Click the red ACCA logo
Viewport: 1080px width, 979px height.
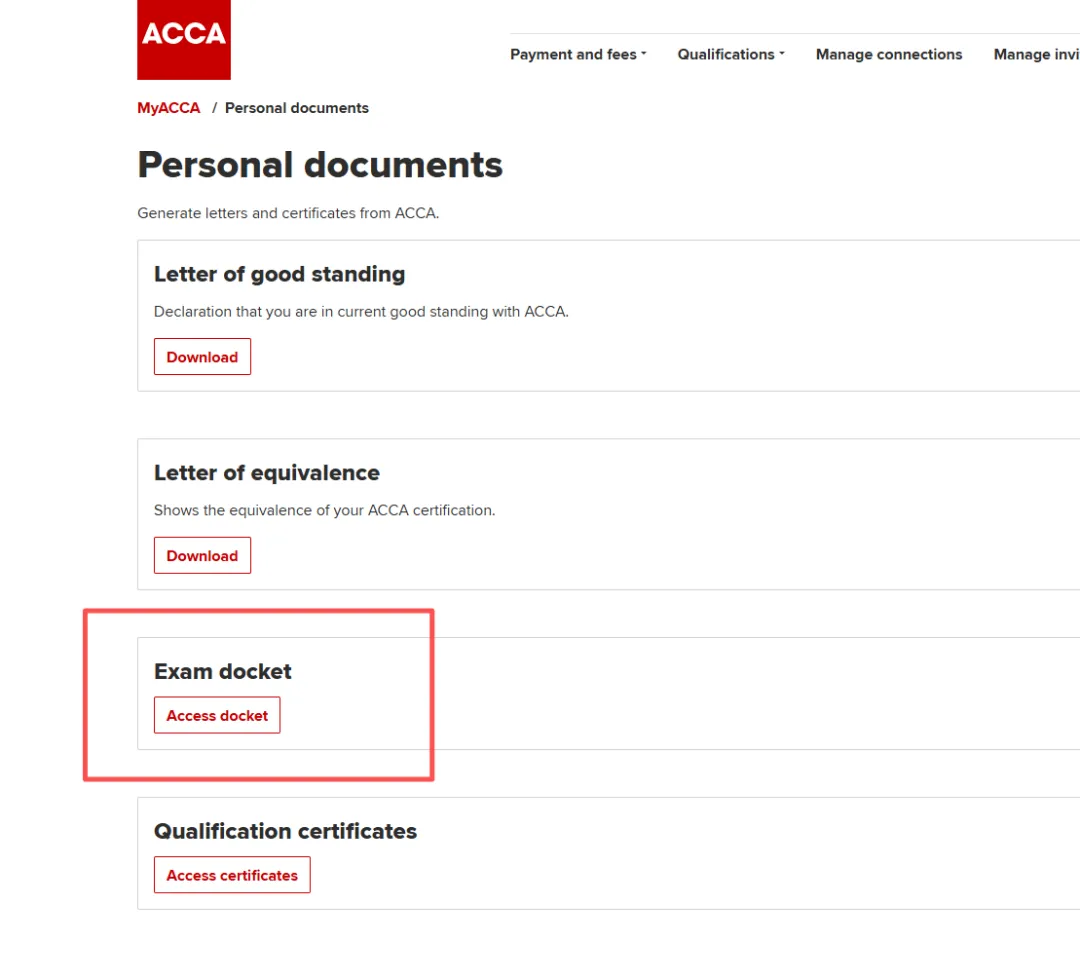pyautogui.click(x=184, y=40)
